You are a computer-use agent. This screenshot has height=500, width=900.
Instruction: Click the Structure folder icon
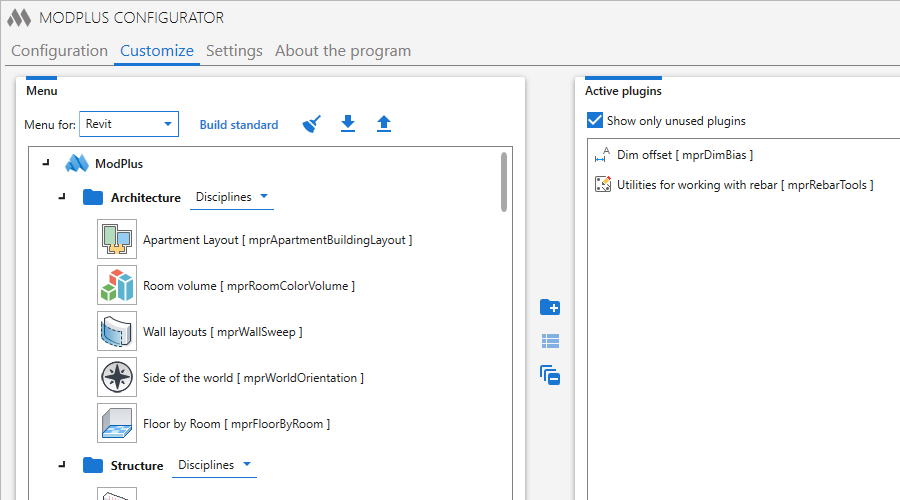(92, 465)
